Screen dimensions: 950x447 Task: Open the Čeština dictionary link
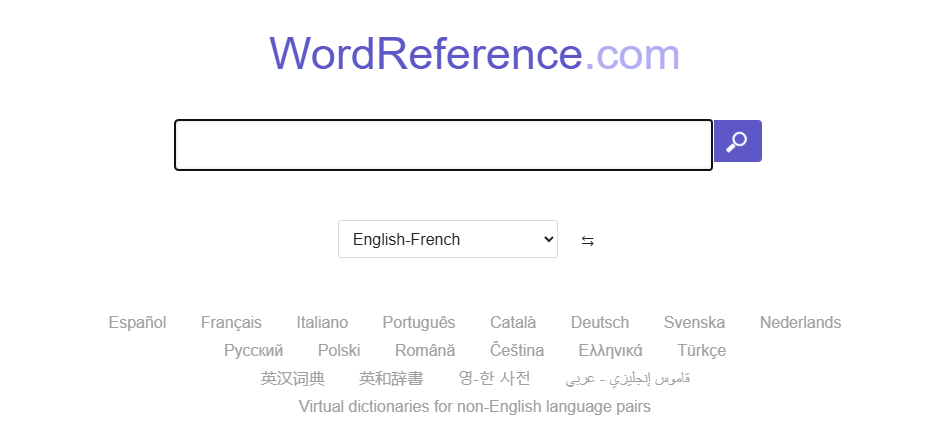(517, 351)
